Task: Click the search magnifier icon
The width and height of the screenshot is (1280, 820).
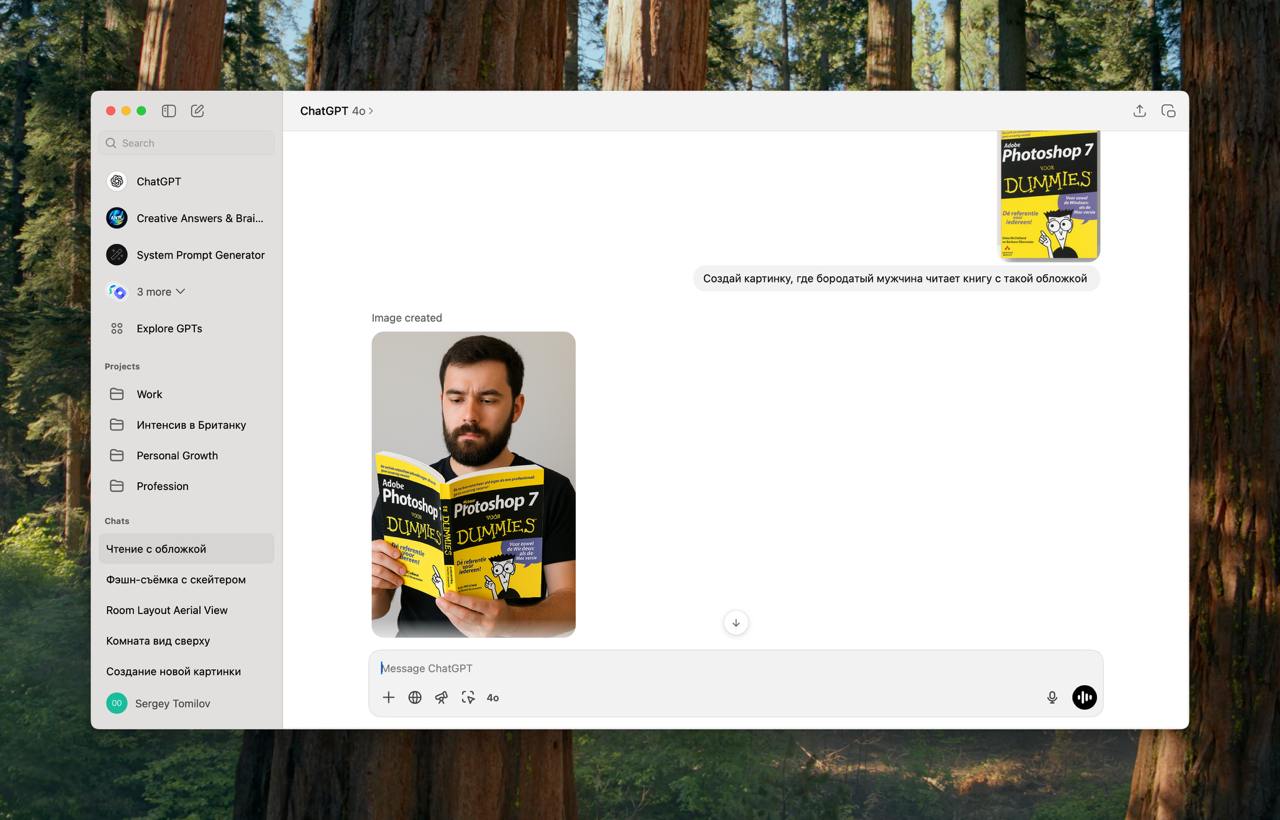Action: [x=111, y=143]
